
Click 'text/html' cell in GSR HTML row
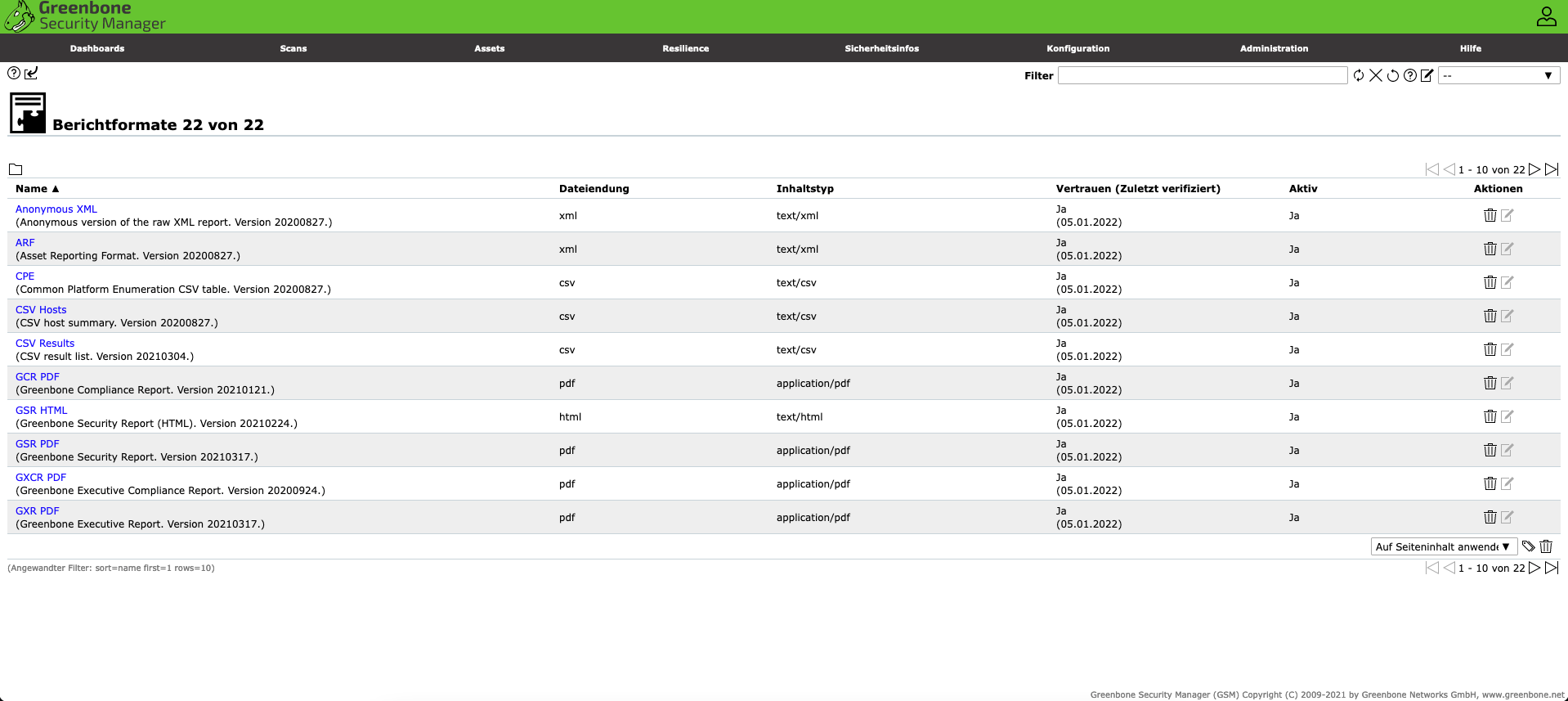(x=800, y=417)
